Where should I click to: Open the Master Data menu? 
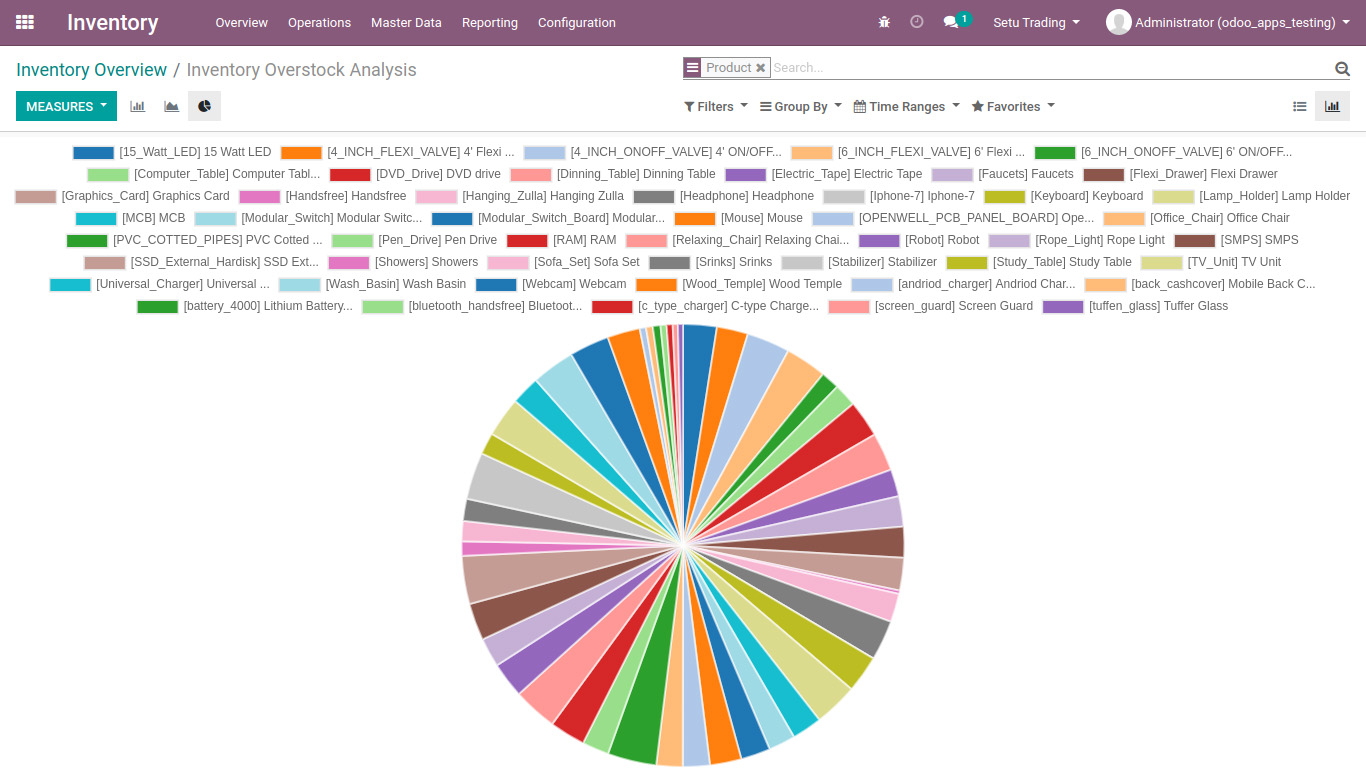click(x=406, y=22)
